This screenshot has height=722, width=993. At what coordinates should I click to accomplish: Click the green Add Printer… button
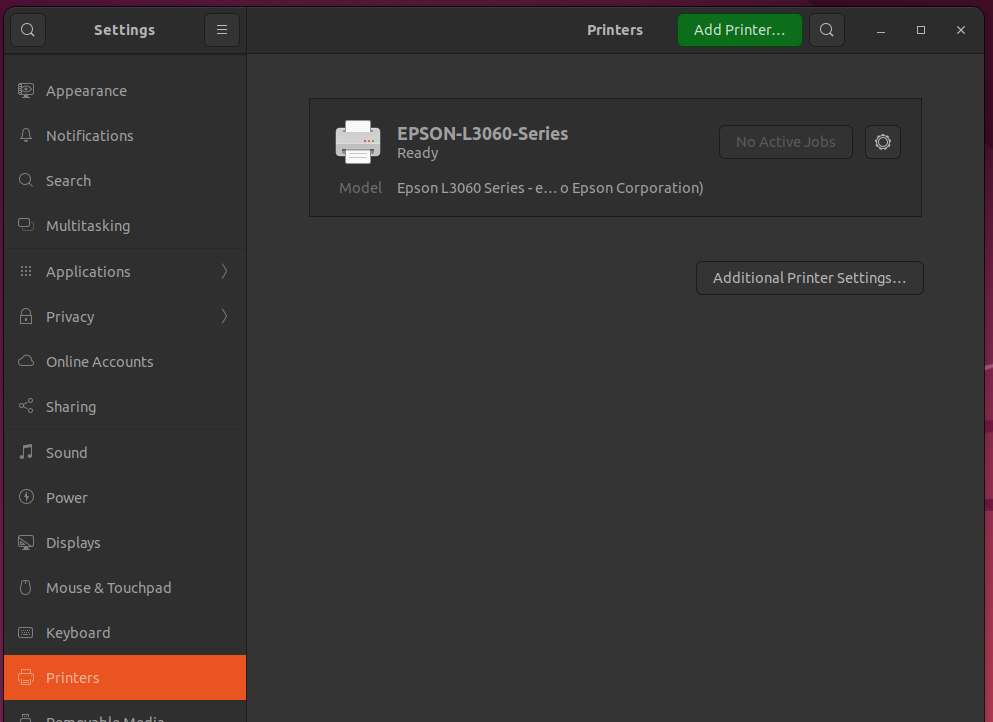(740, 30)
